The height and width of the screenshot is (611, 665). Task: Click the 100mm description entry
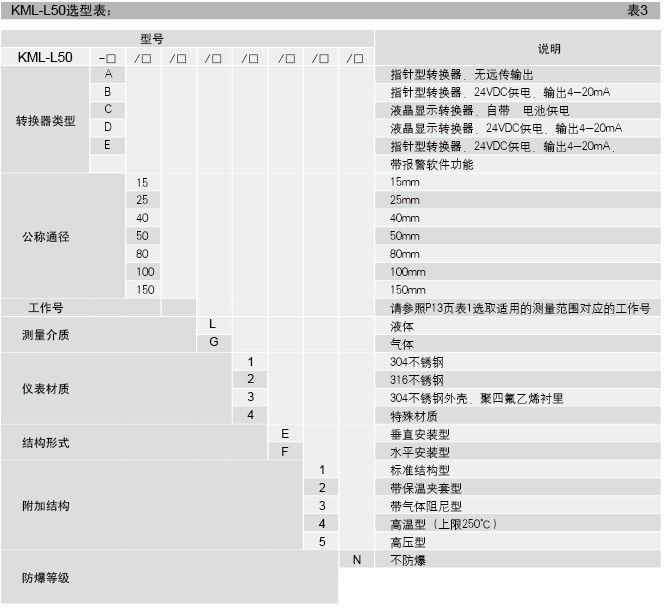407,272
